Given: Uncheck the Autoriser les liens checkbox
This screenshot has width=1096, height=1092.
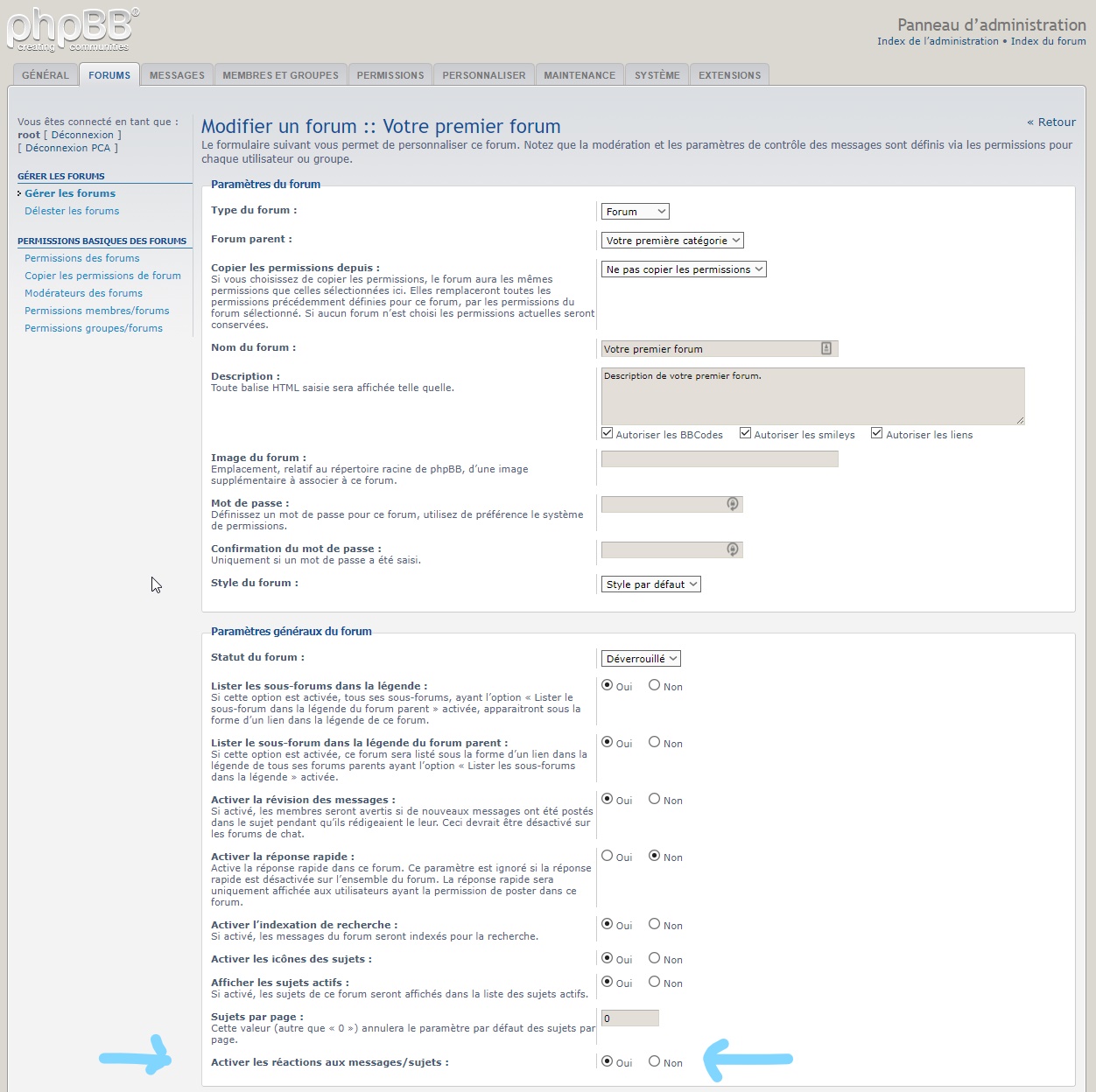Looking at the screenshot, I should click(x=876, y=433).
